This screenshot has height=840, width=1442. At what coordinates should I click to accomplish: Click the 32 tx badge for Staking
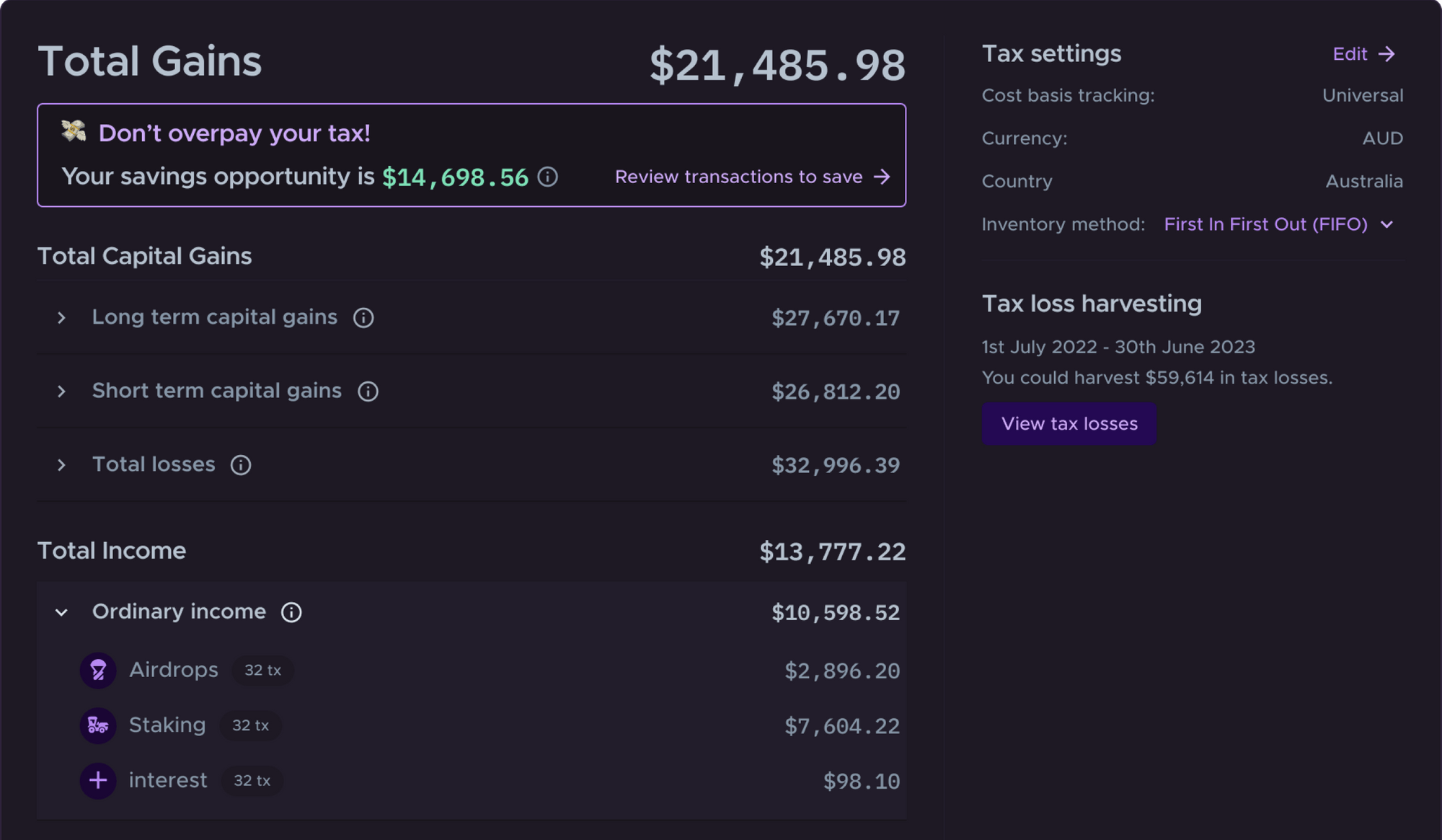point(250,725)
